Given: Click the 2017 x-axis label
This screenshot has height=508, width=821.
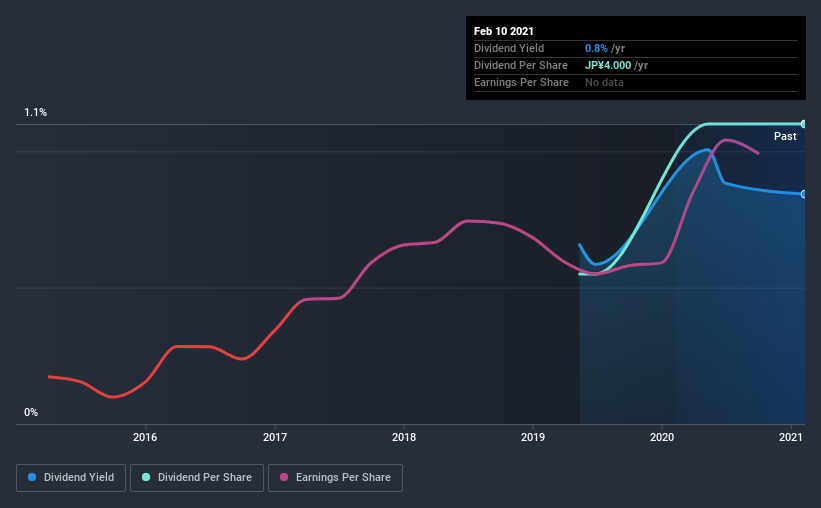Looking at the screenshot, I should pos(275,437).
